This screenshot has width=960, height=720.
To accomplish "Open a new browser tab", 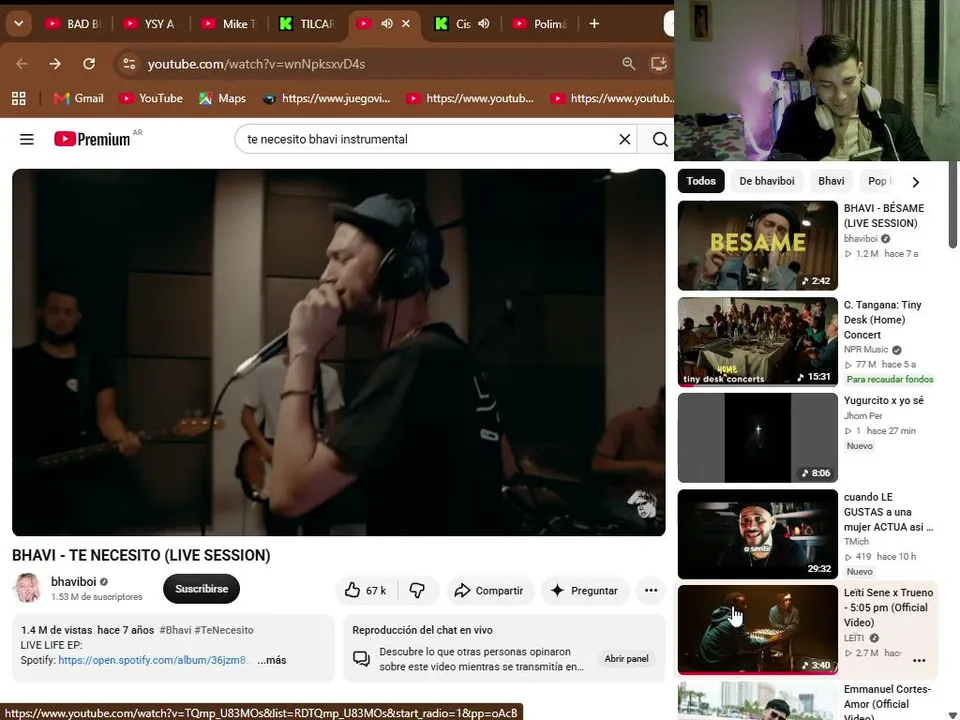I will pyautogui.click(x=594, y=24).
